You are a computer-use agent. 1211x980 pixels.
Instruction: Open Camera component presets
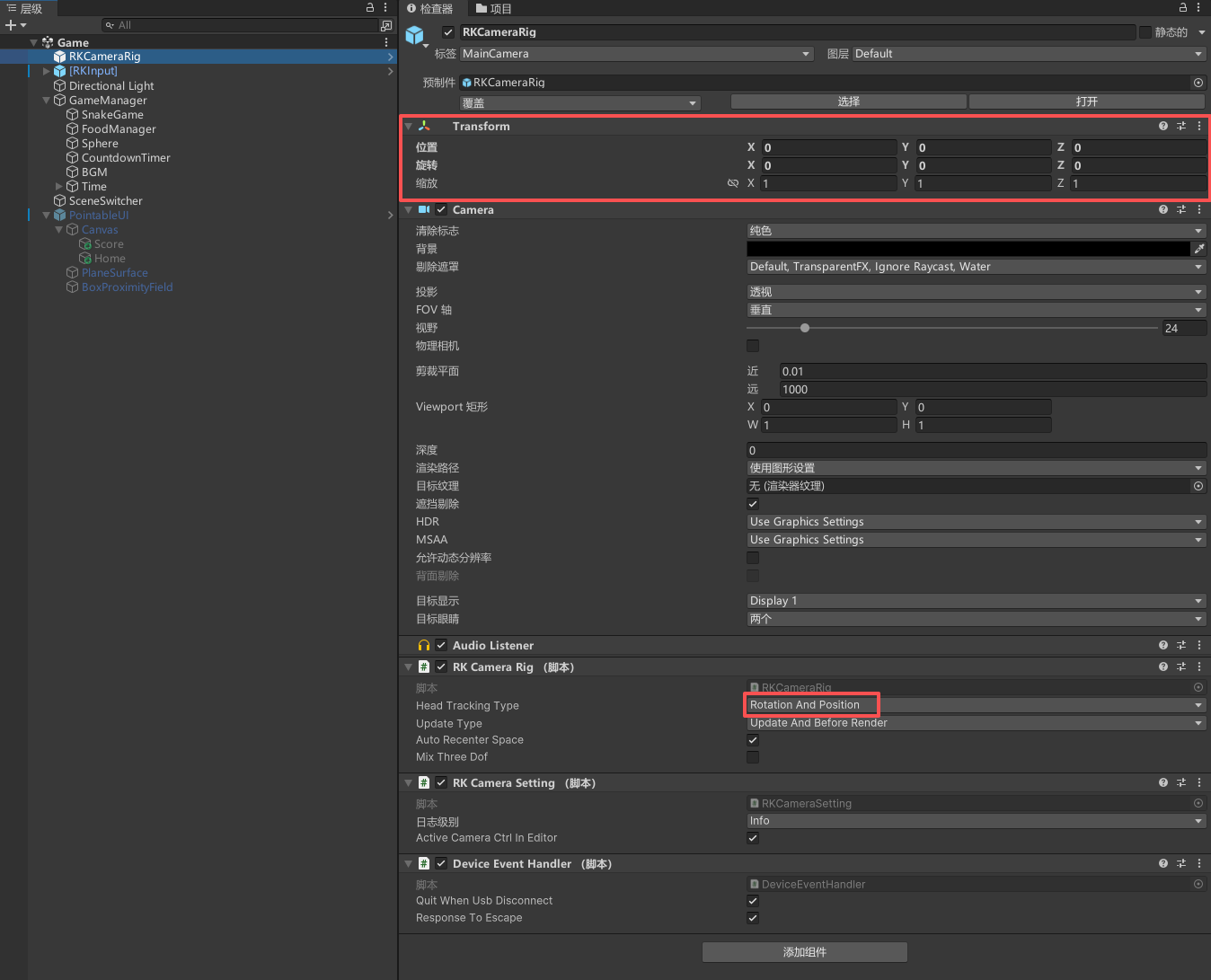tap(1181, 209)
